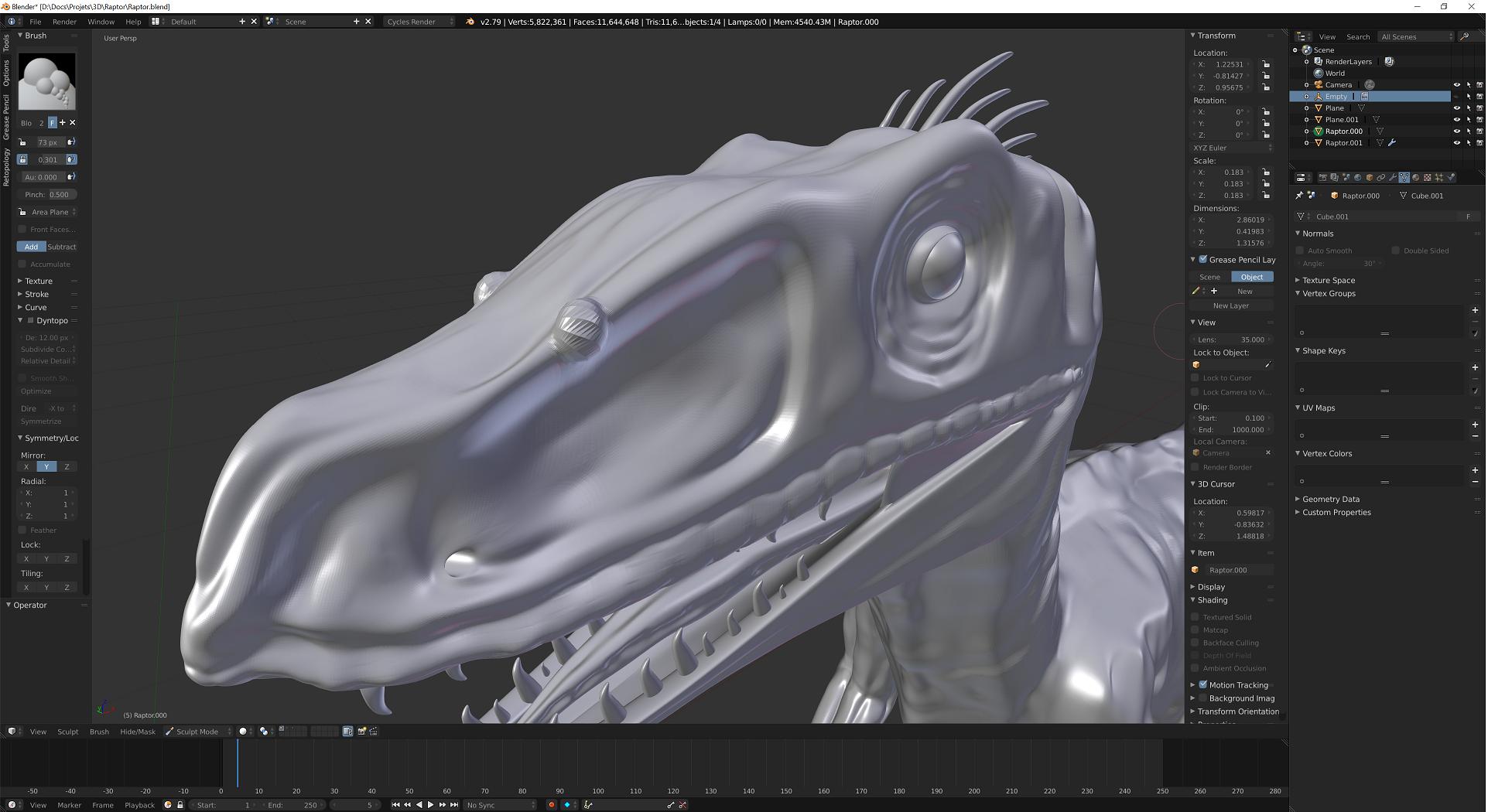Enable the Matcap shading checkbox
This screenshot has width=1488, height=812.
1196,630
